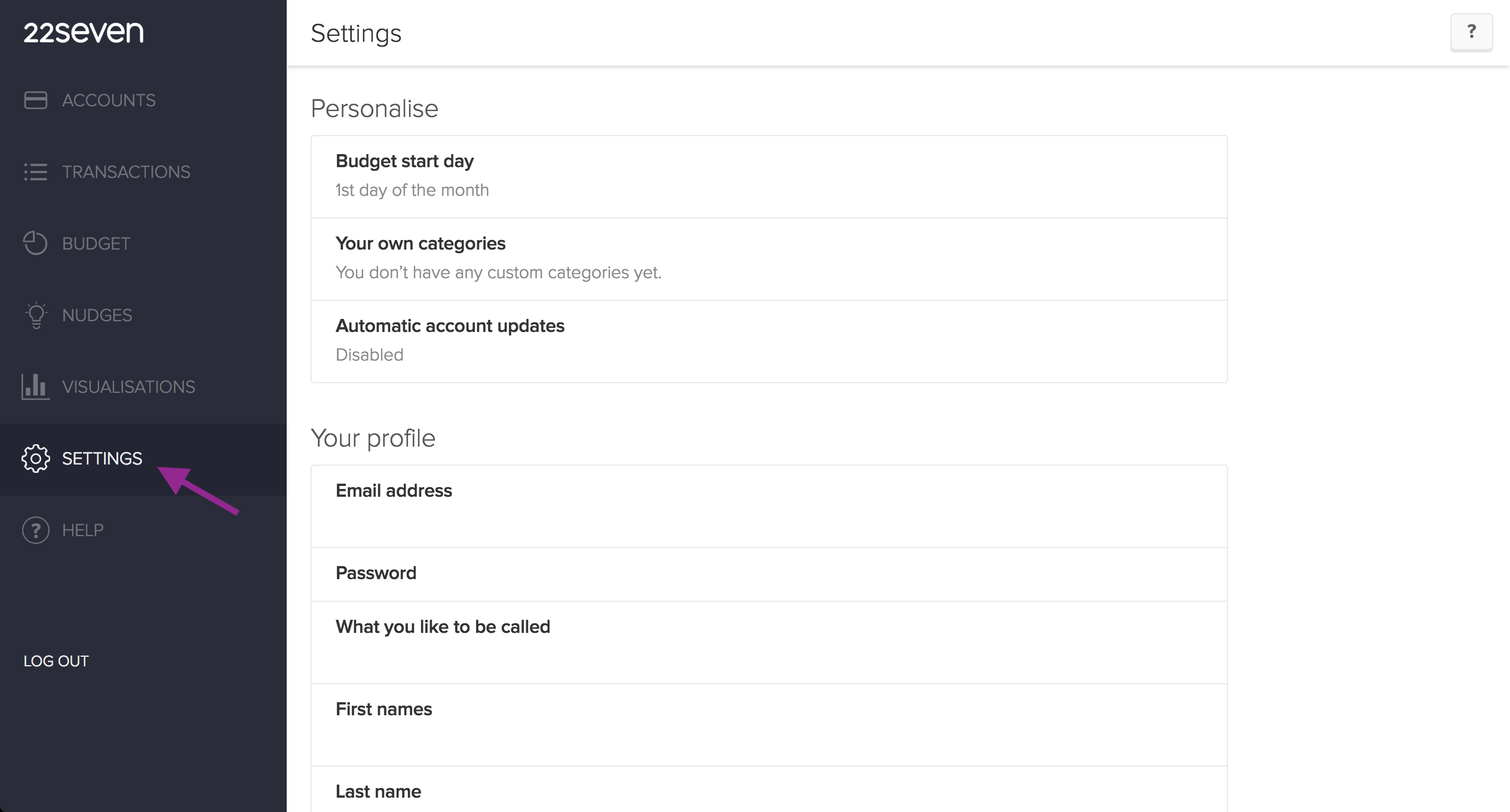This screenshot has height=812, width=1510.
Task: Edit What you like to be called
Action: pyautogui.click(x=769, y=642)
